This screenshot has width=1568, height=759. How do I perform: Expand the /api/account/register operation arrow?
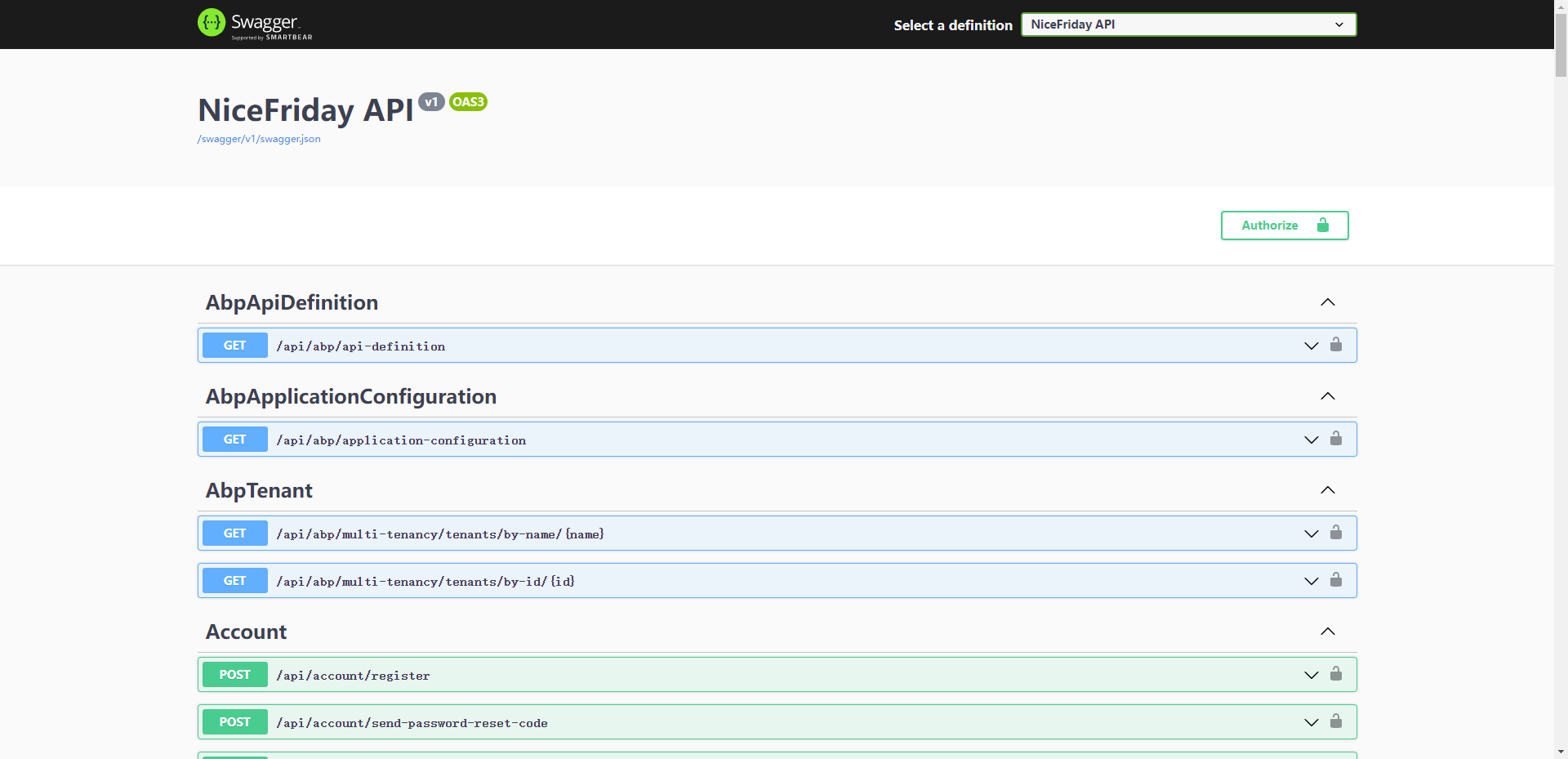[1312, 675]
